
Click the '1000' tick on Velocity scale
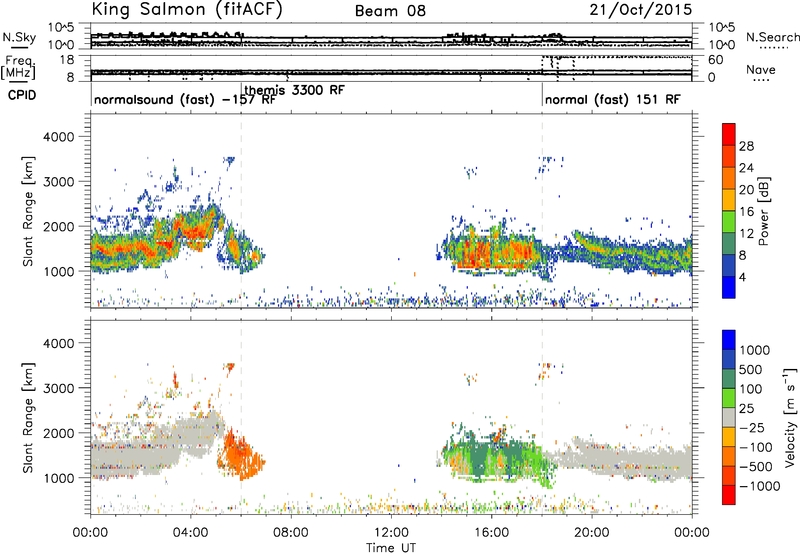point(754,350)
